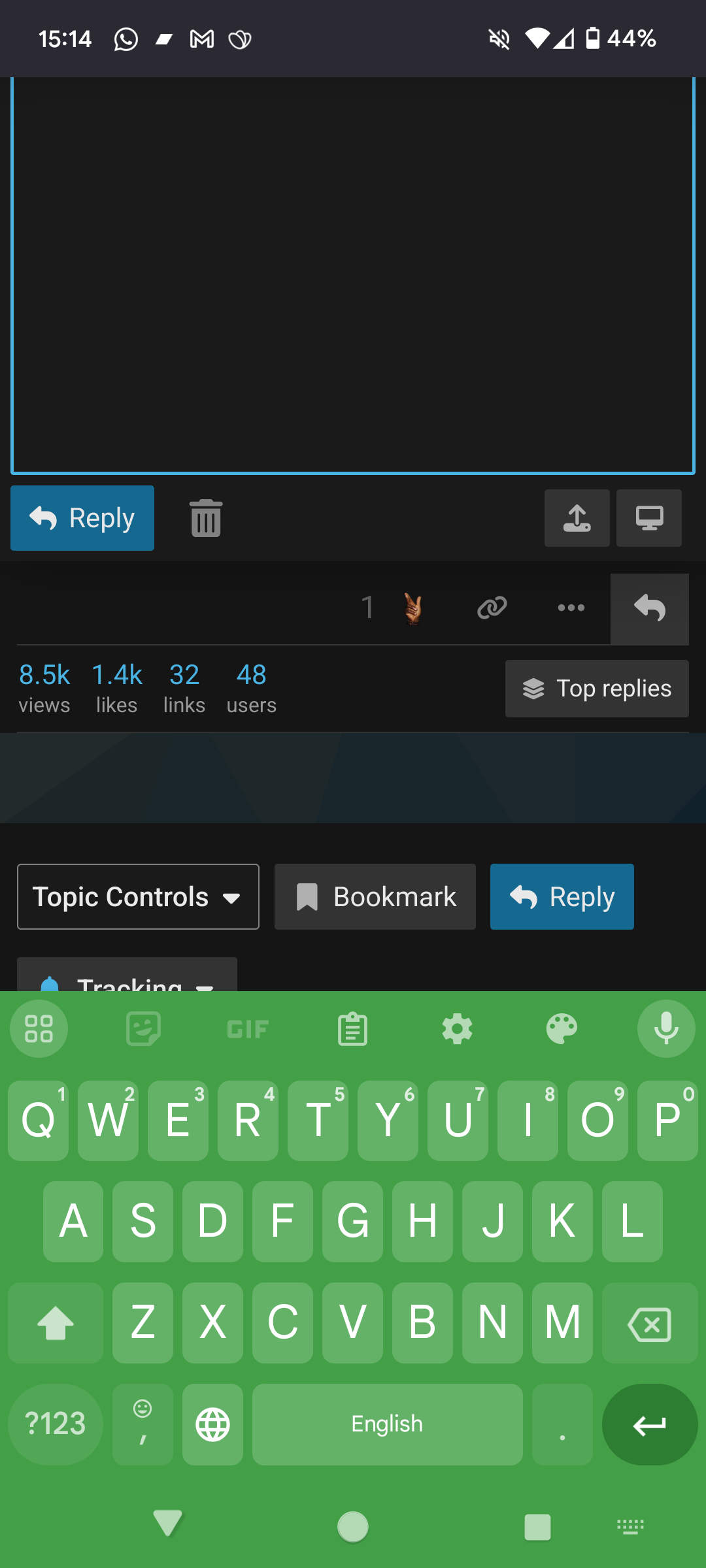Click the upload icon in composer

click(577, 518)
